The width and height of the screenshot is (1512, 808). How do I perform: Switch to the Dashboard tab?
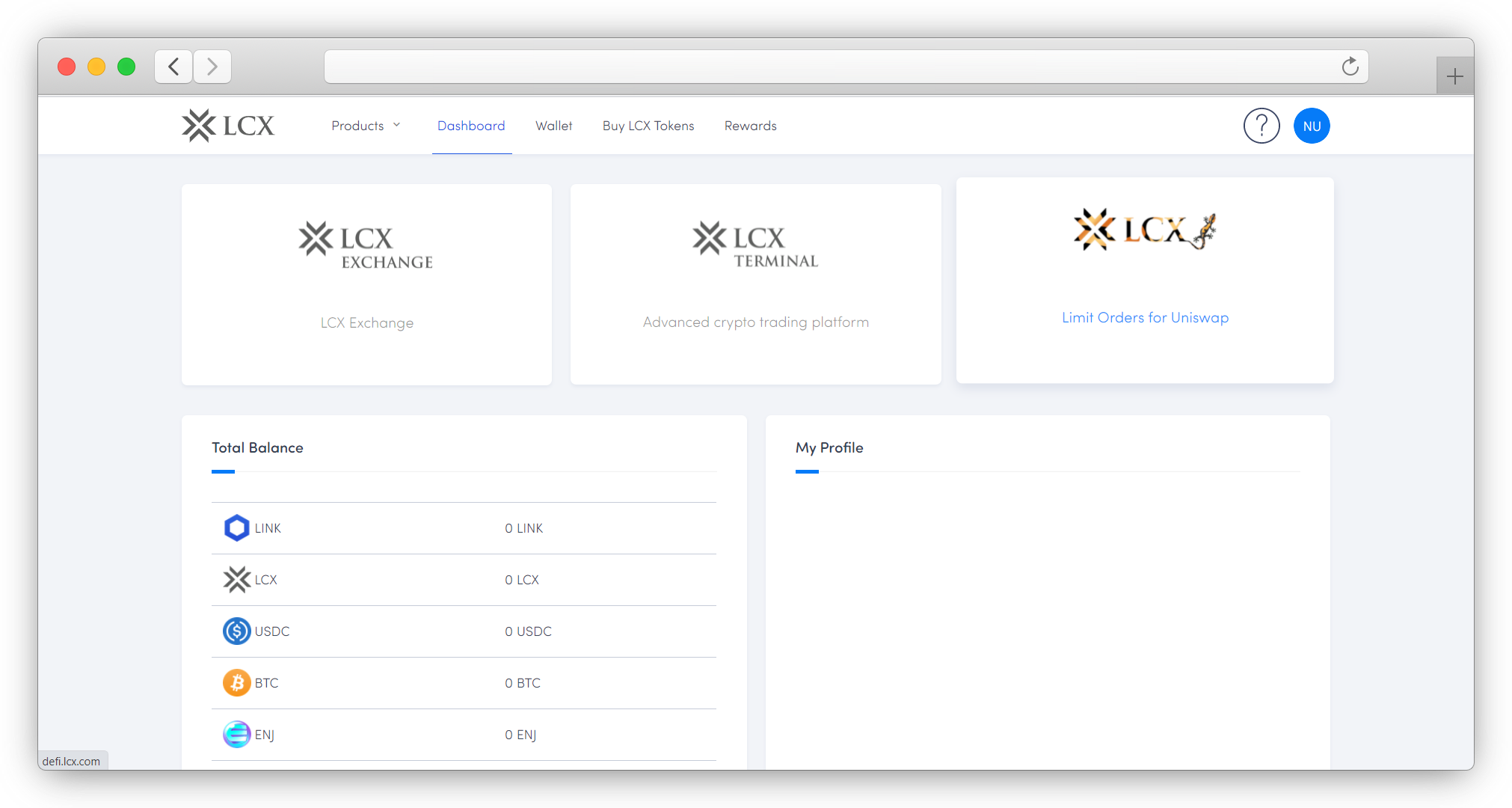pos(471,126)
